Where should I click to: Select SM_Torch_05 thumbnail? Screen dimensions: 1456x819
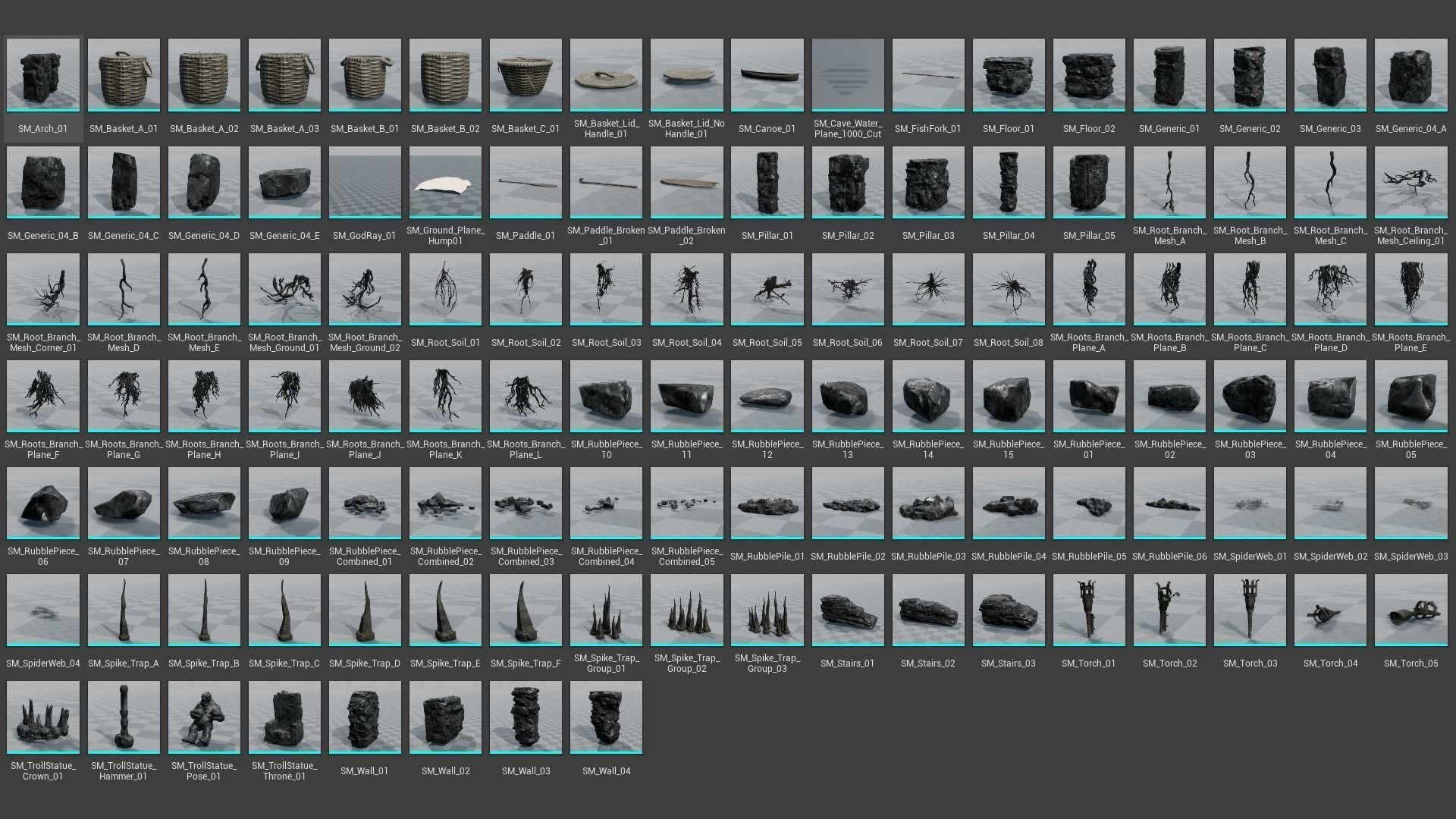[x=1410, y=610]
